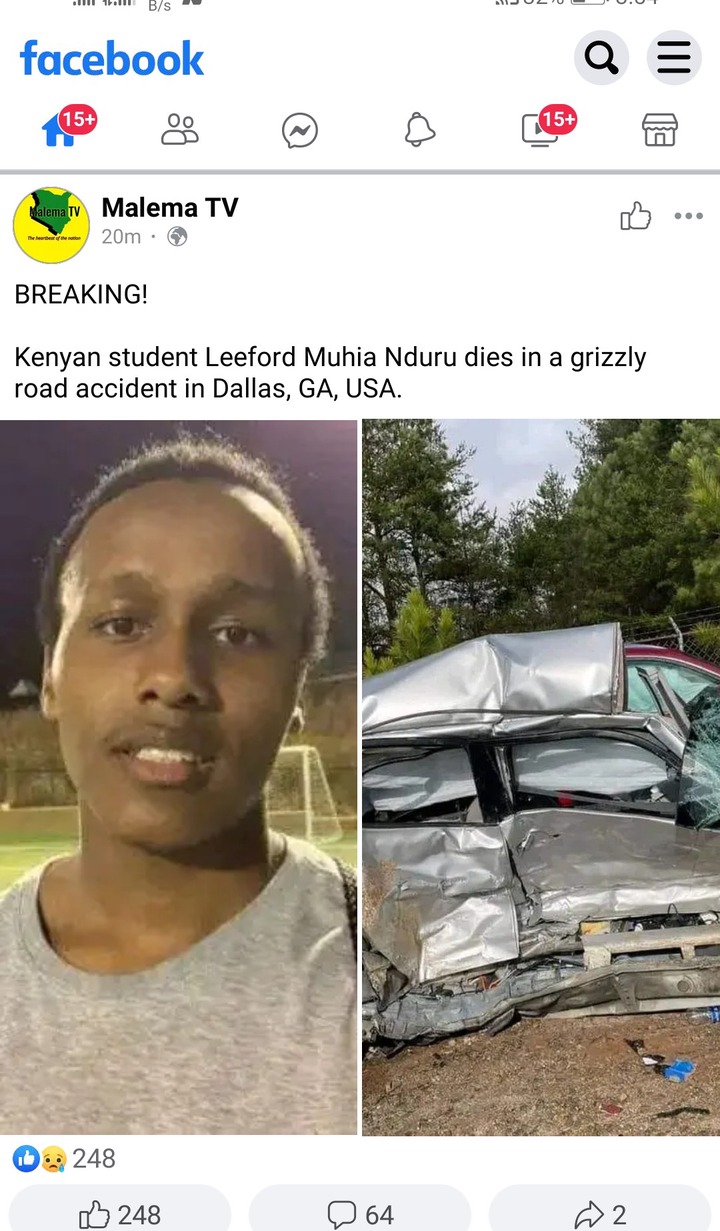This screenshot has height=1231, width=720.
Task: View the 248 reactions list
Action: (65, 1158)
